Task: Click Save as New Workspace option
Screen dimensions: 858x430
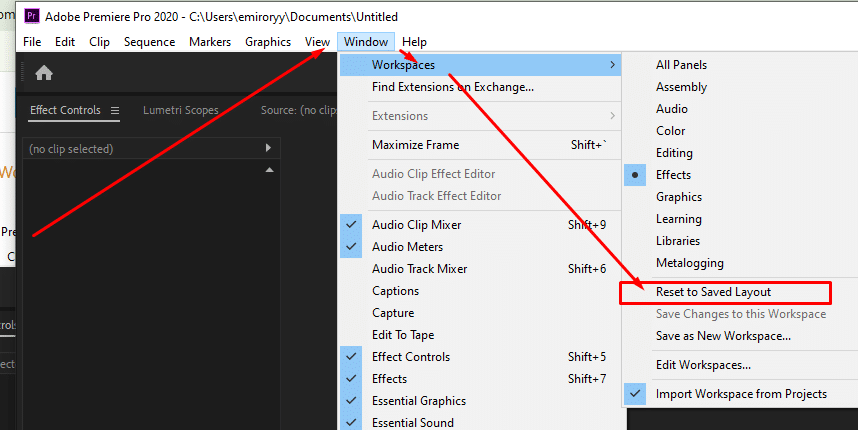Action: tap(723, 336)
